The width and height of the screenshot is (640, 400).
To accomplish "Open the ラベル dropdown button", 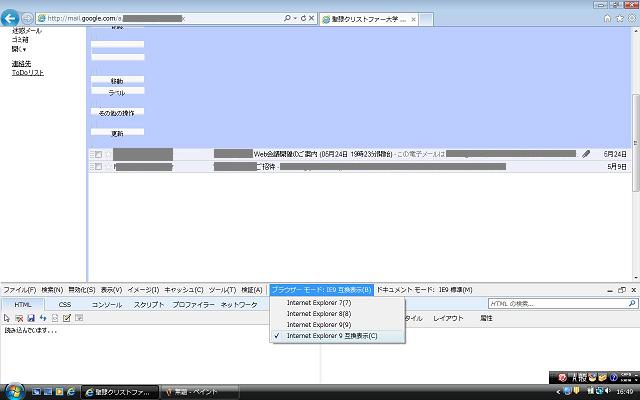I will point(117,92).
